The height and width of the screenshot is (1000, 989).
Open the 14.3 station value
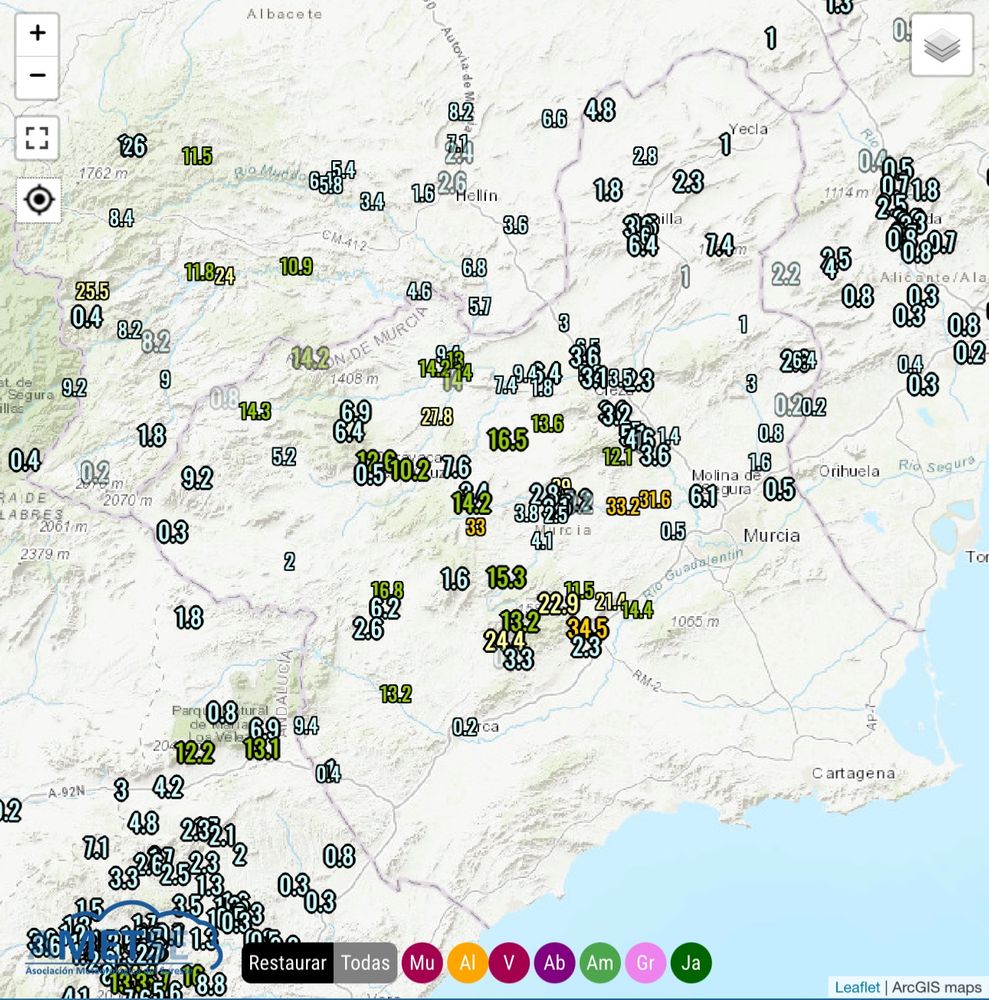pos(255,411)
